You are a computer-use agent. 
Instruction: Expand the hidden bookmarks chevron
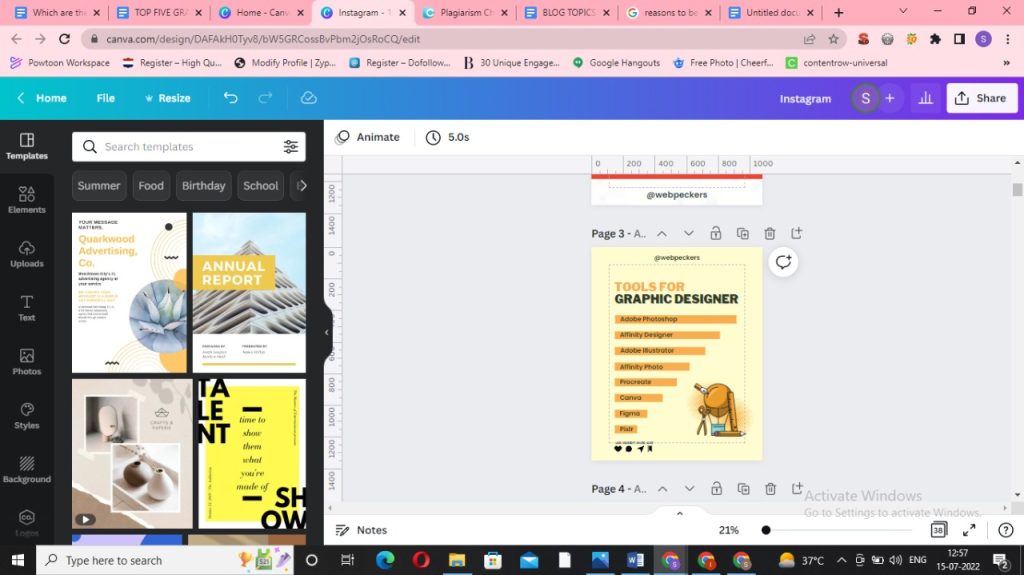pos(1006,63)
